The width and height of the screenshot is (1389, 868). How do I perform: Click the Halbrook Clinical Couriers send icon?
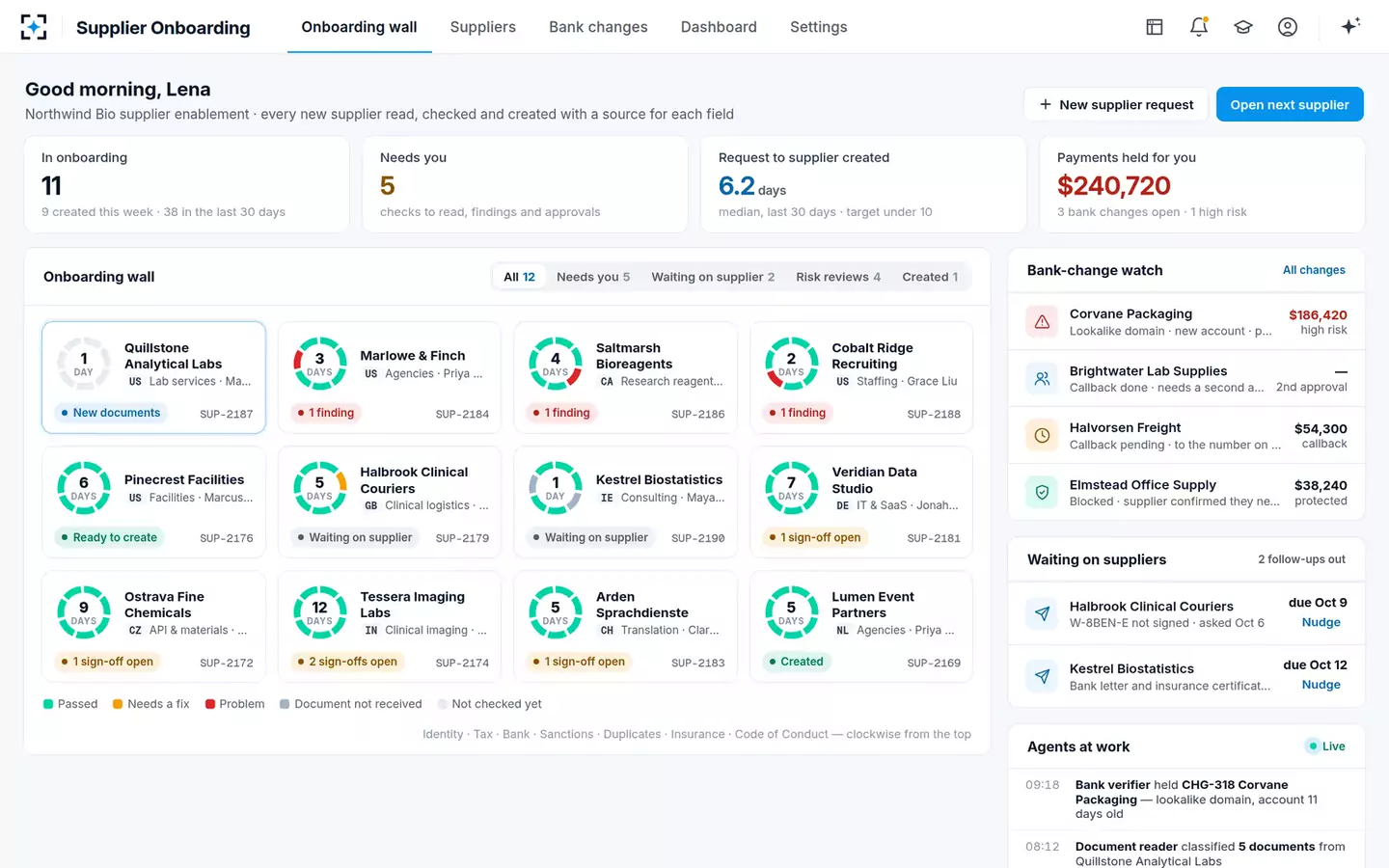click(x=1043, y=614)
